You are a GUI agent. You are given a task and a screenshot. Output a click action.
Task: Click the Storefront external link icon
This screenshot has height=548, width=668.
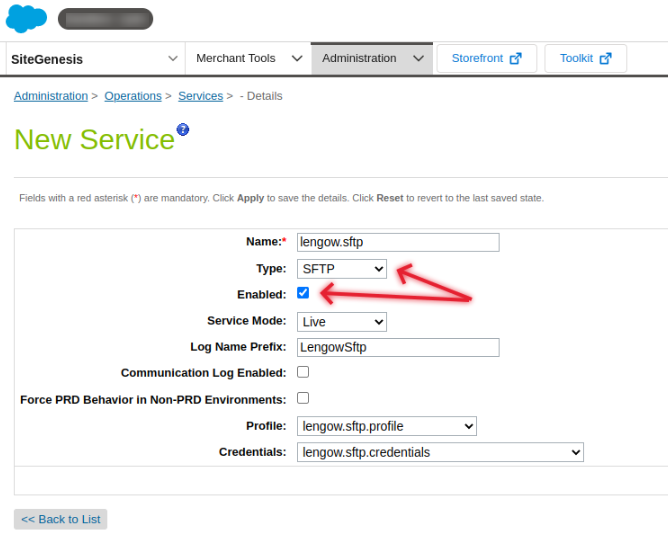(516, 59)
